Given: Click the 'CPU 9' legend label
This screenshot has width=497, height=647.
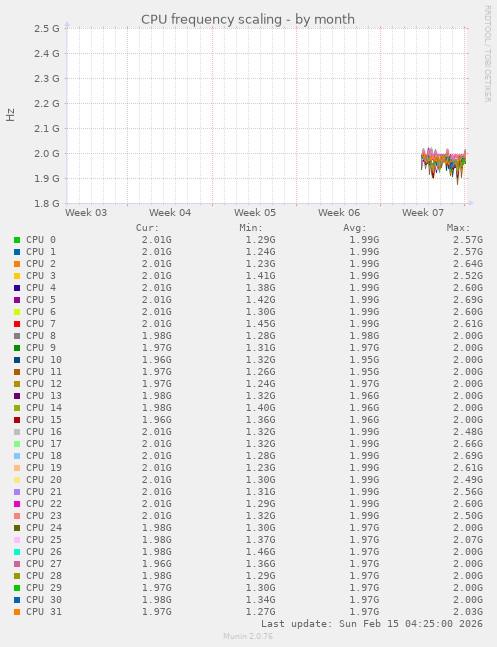Looking at the screenshot, I should coord(41,348).
